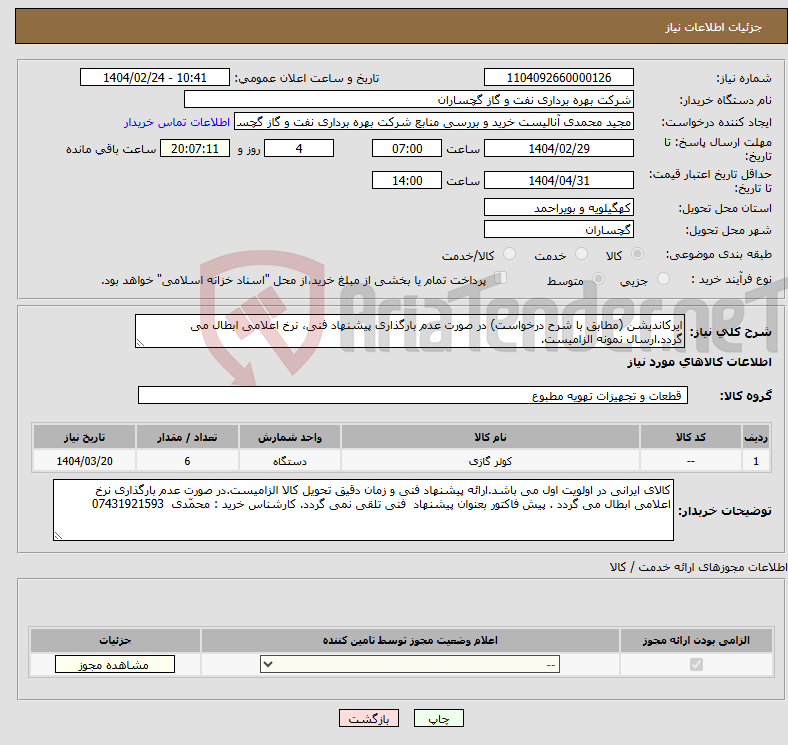Select the متوسط purchase type radio
Image resolution: width=788 pixels, height=745 pixels.
click(x=598, y=278)
